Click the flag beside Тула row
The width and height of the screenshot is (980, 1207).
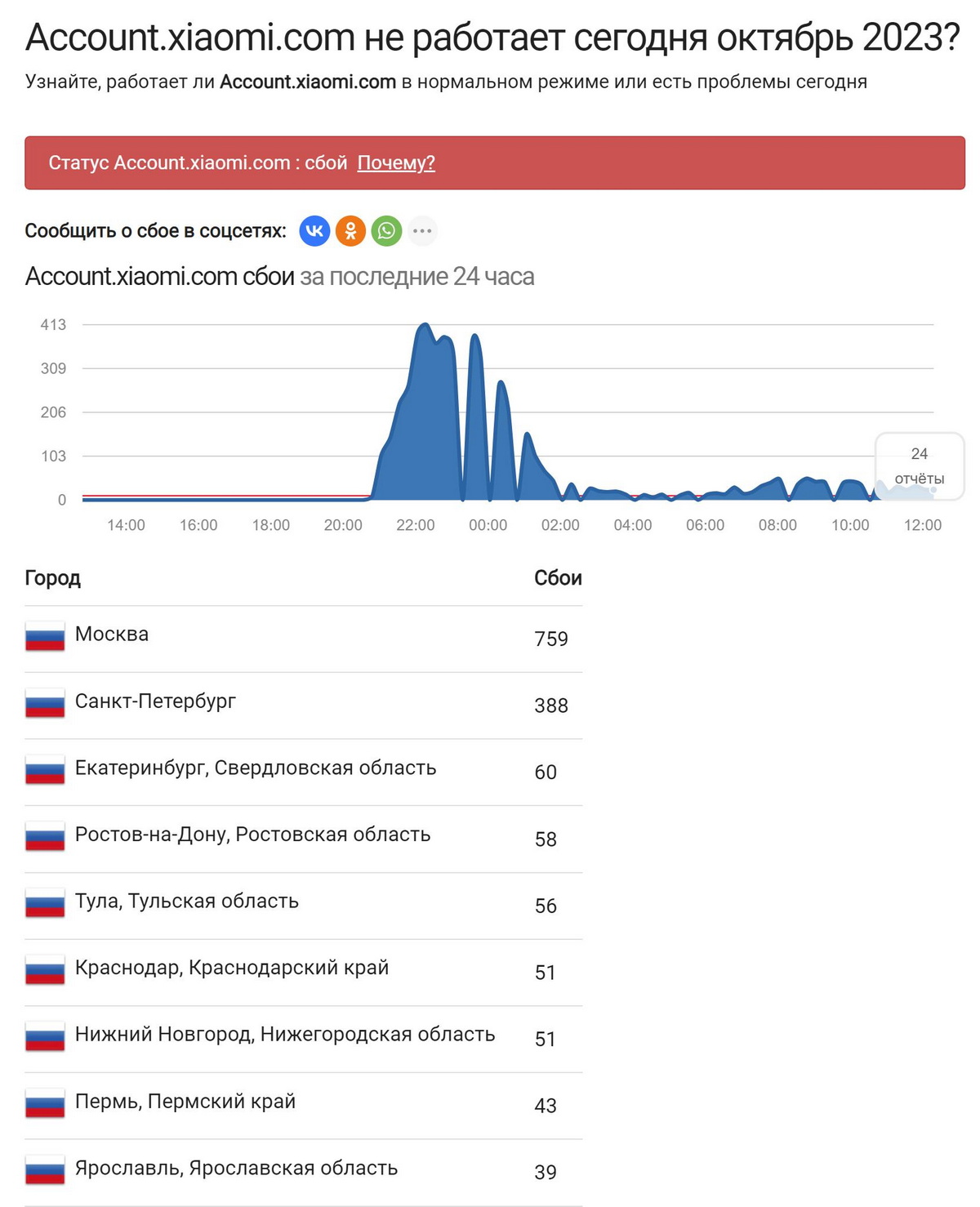pyautogui.click(x=45, y=903)
